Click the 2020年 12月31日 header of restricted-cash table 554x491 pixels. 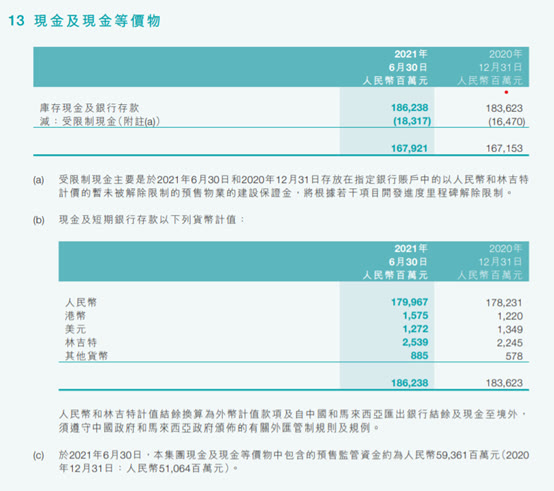pyautogui.click(x=490, y=67)
